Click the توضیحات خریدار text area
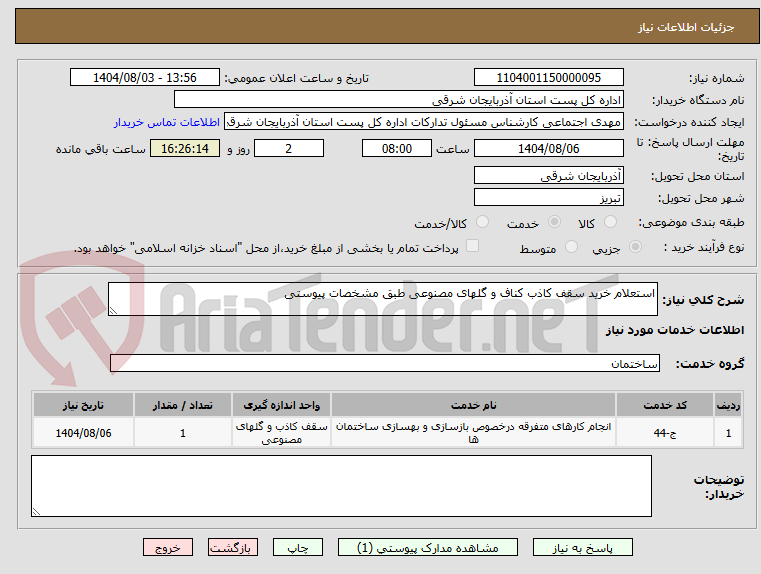 pos(341,486)
